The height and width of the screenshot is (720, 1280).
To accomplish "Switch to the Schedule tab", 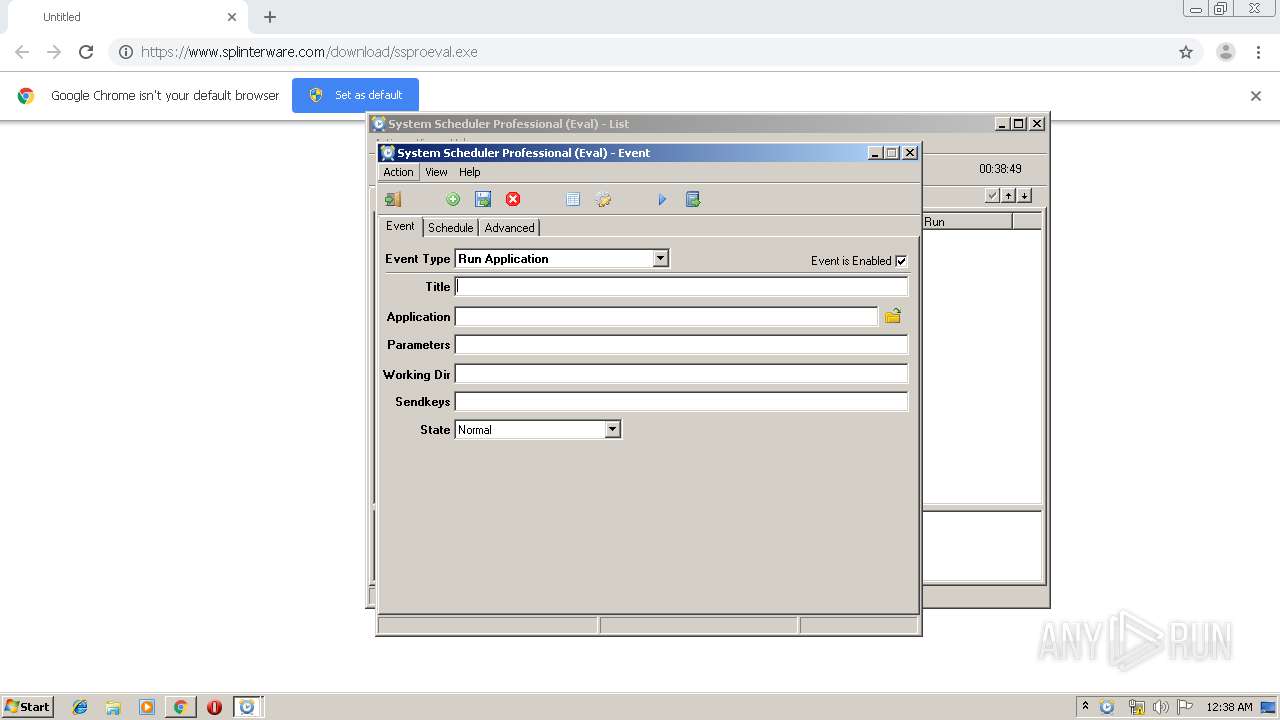I will 450,228.
